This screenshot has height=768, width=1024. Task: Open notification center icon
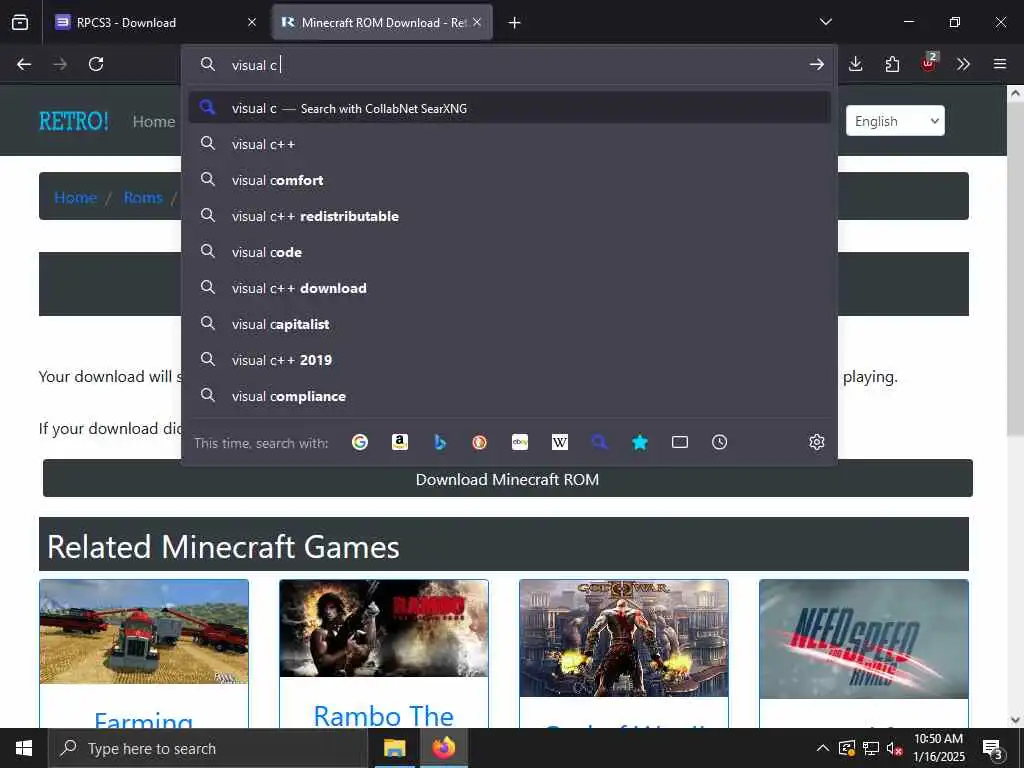pos(992,749)
